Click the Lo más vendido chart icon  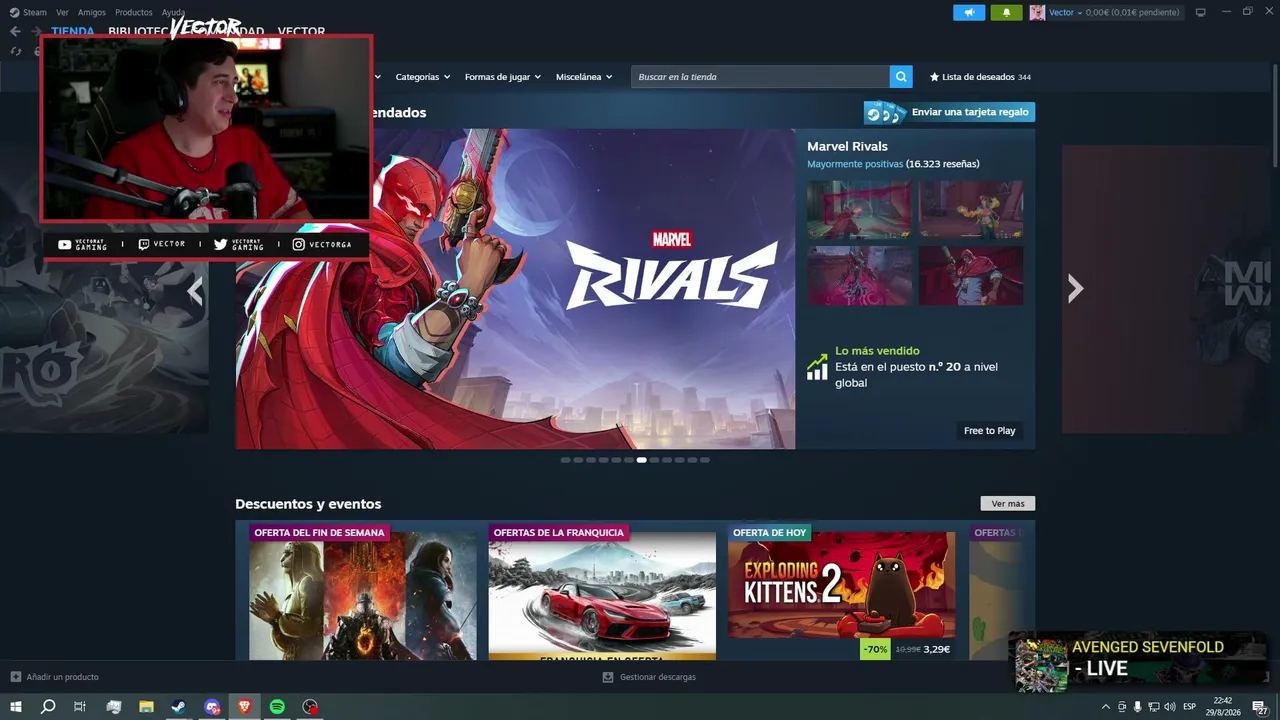click(x=817, y=367)
